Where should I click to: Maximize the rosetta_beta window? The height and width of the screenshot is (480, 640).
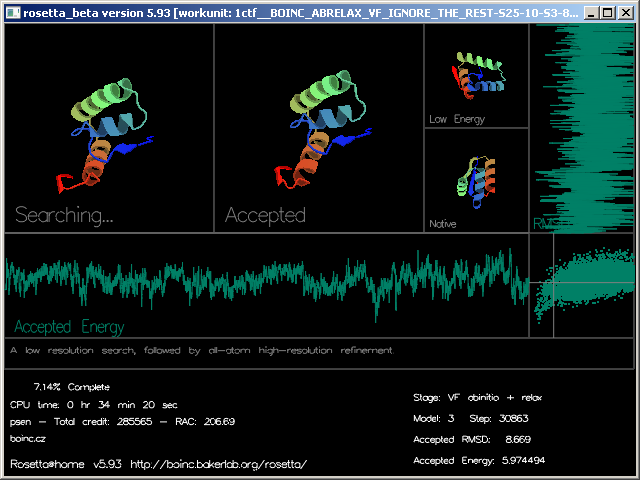coord(608,13)
